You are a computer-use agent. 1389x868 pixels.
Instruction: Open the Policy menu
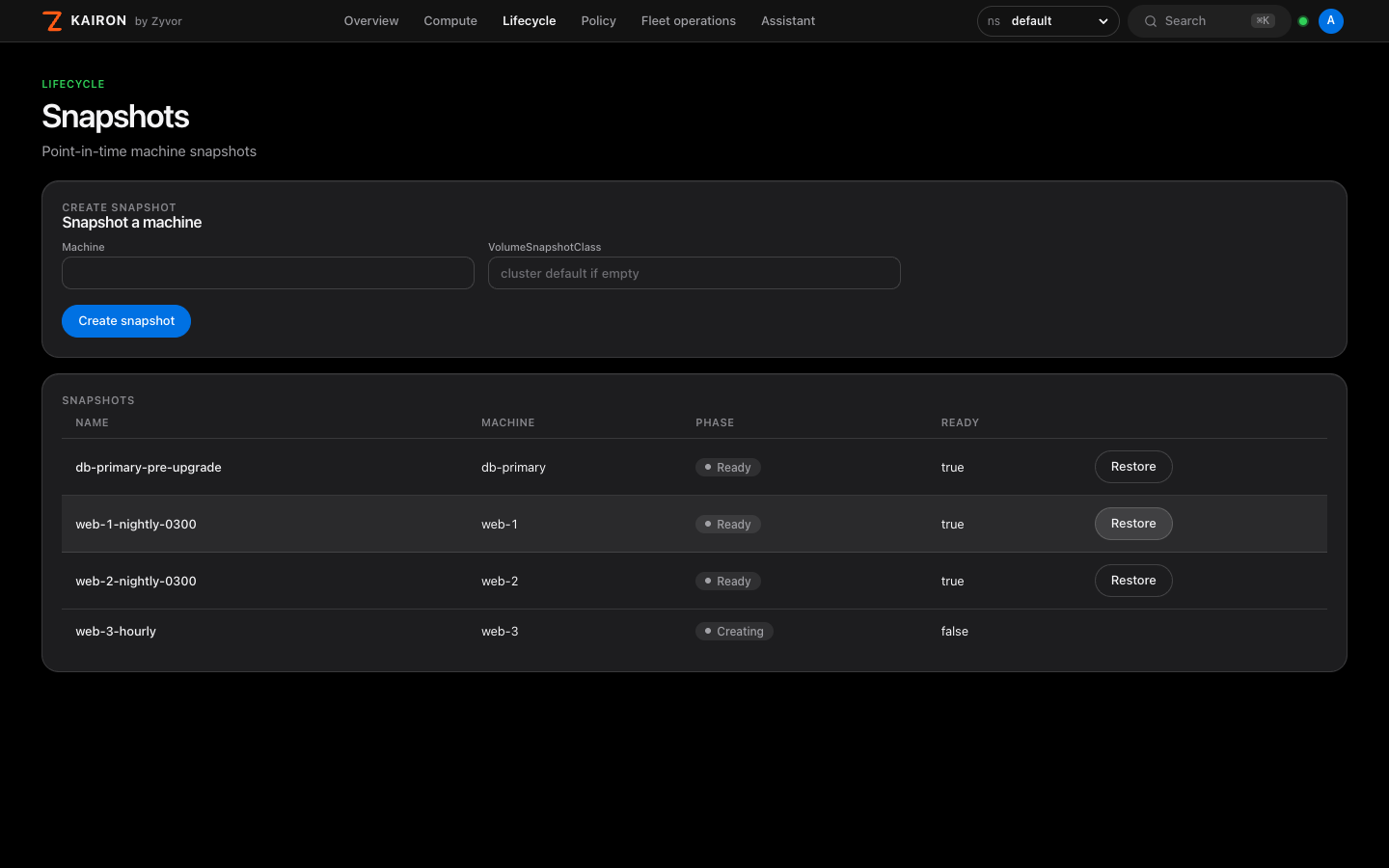(598, 21)
